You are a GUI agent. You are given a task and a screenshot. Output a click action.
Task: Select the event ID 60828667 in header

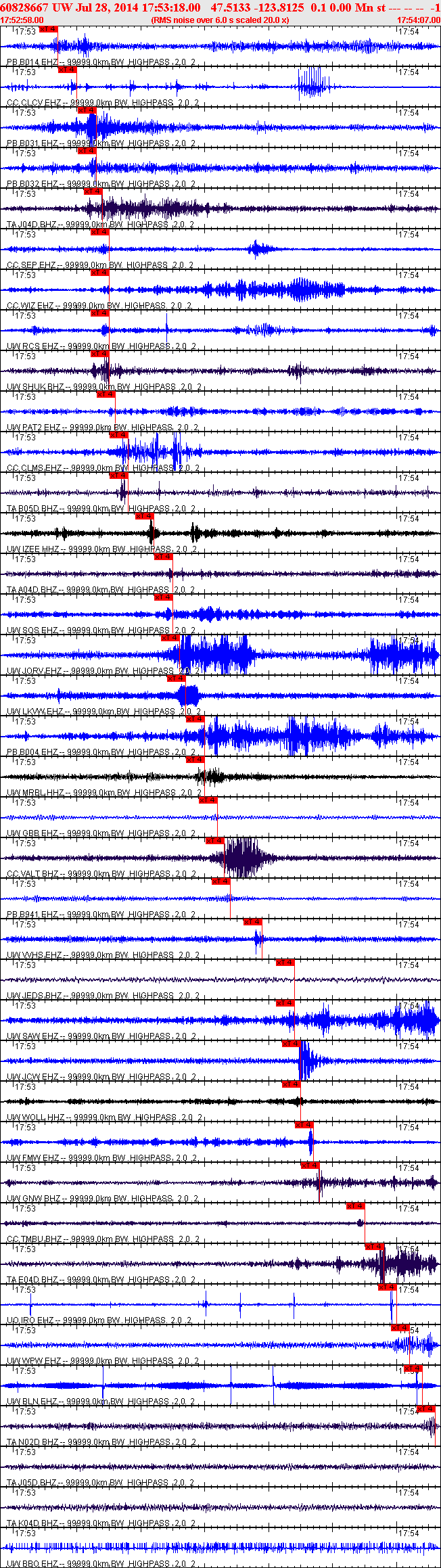pos(24,7)
